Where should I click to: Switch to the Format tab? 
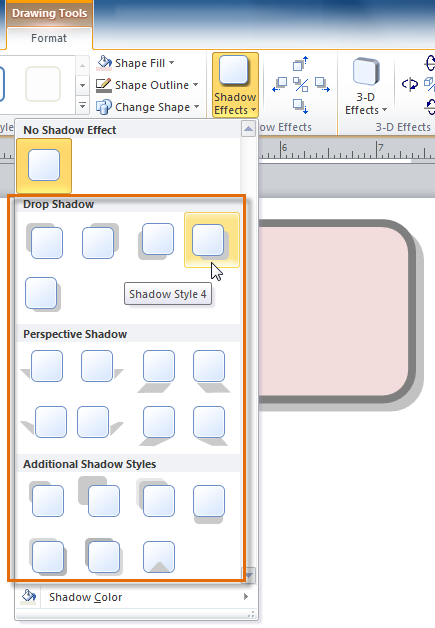pos(49,38)
